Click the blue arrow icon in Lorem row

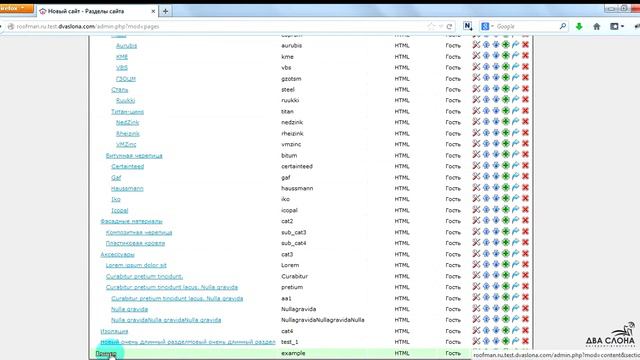(x=516, y=264)
